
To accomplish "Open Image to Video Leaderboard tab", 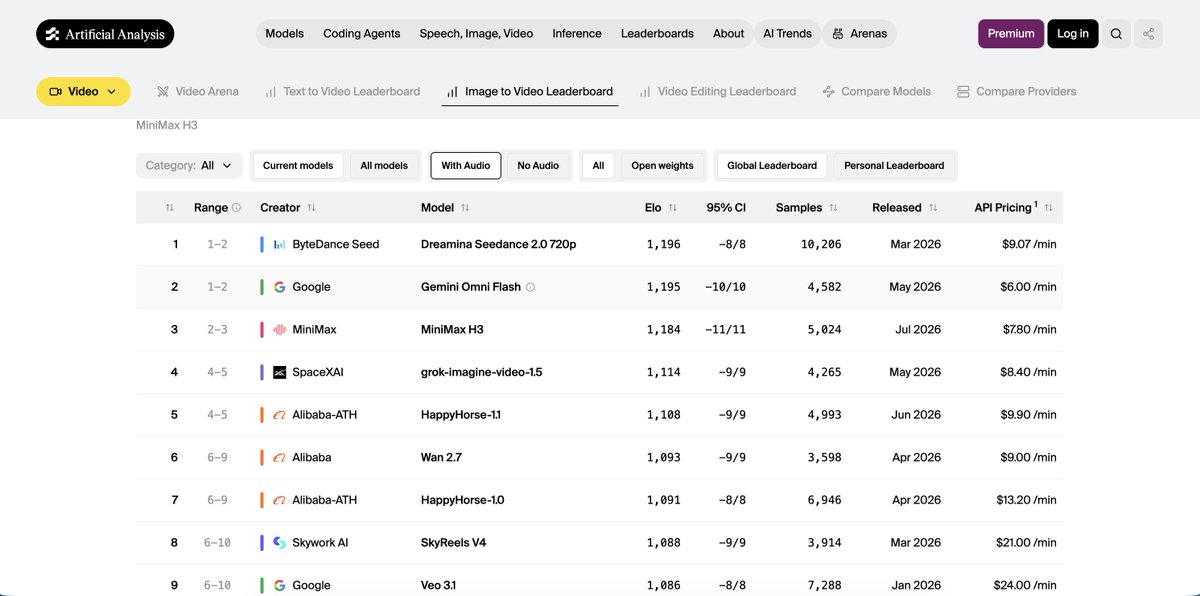I will tap(530, 91).
